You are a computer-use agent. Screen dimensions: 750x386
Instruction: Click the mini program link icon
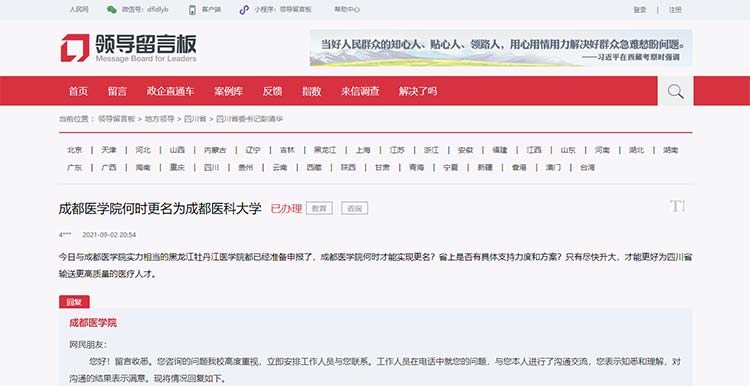tap(244, 10)
